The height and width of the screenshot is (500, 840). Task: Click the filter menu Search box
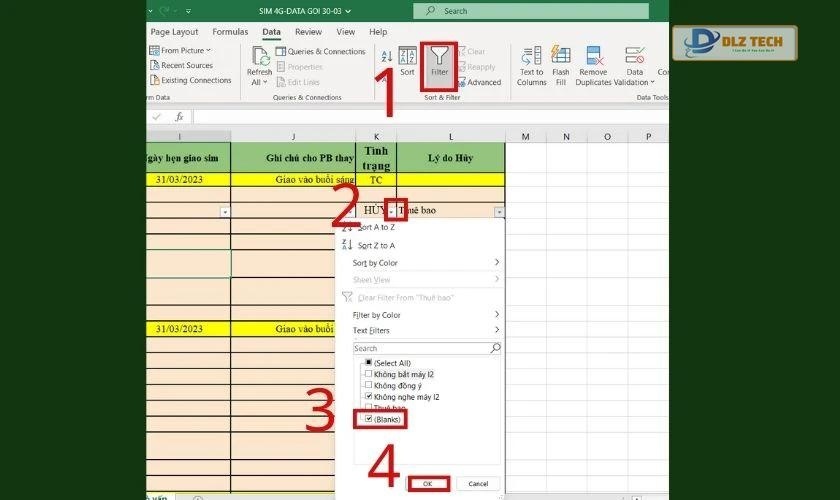(x=421, y=348)
